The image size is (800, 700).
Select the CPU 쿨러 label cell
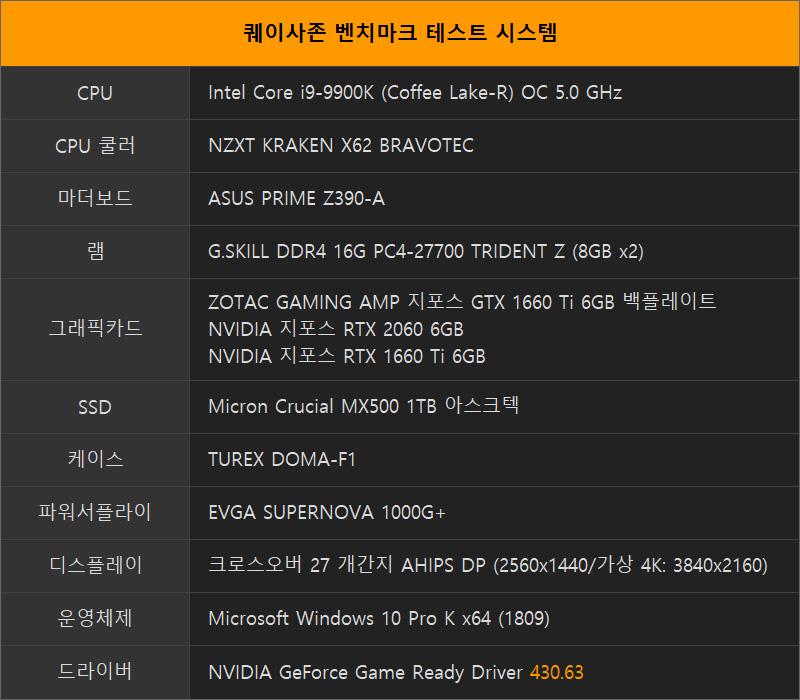click(x=95, y=146)
